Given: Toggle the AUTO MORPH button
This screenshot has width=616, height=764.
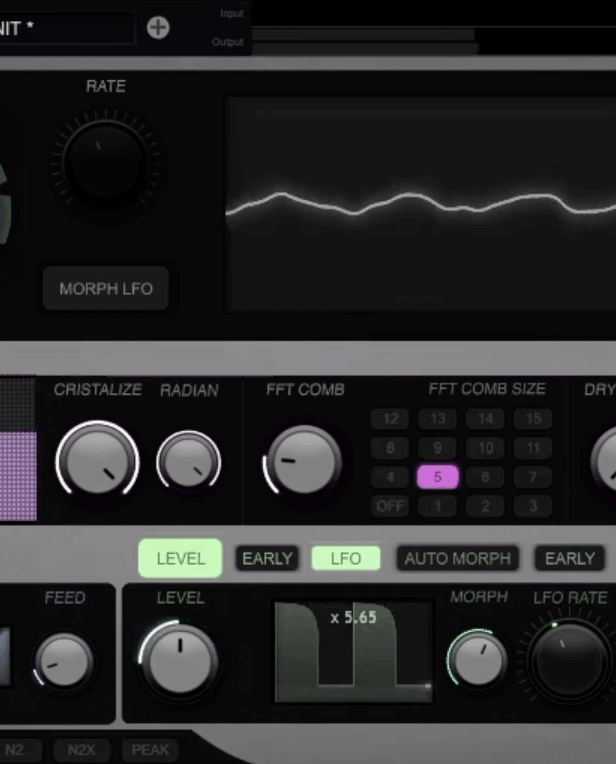Looking at the screenshot, I should pos(458,558).
